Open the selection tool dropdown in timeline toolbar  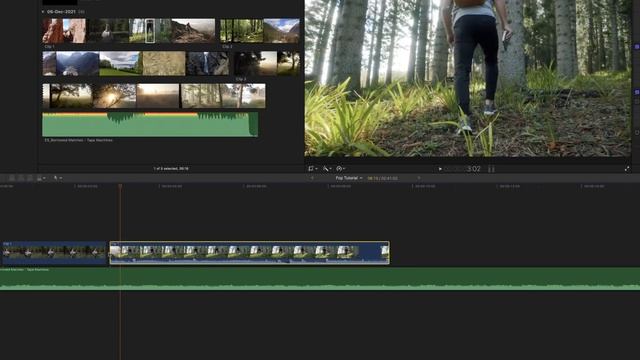58,178
